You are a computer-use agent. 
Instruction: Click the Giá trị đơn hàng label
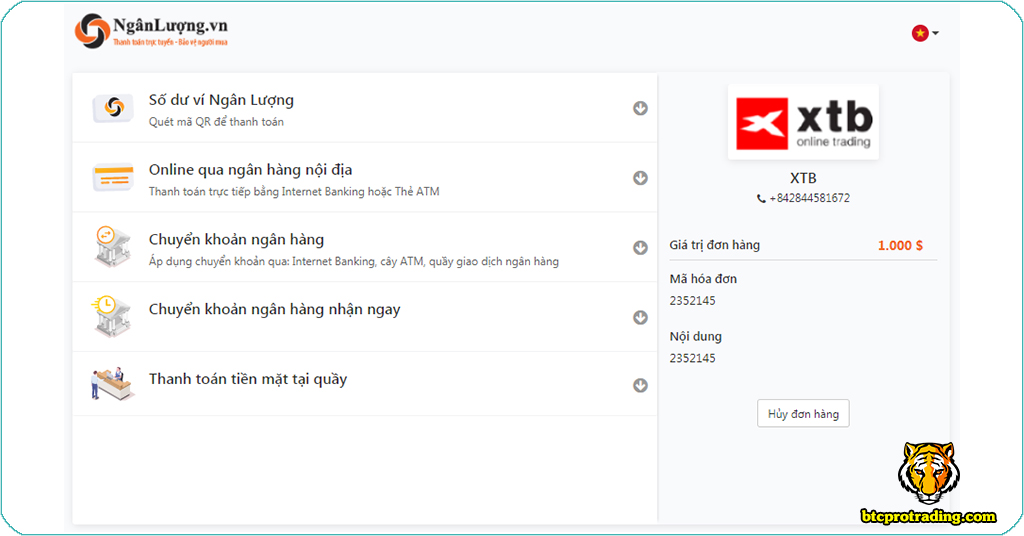714,245
